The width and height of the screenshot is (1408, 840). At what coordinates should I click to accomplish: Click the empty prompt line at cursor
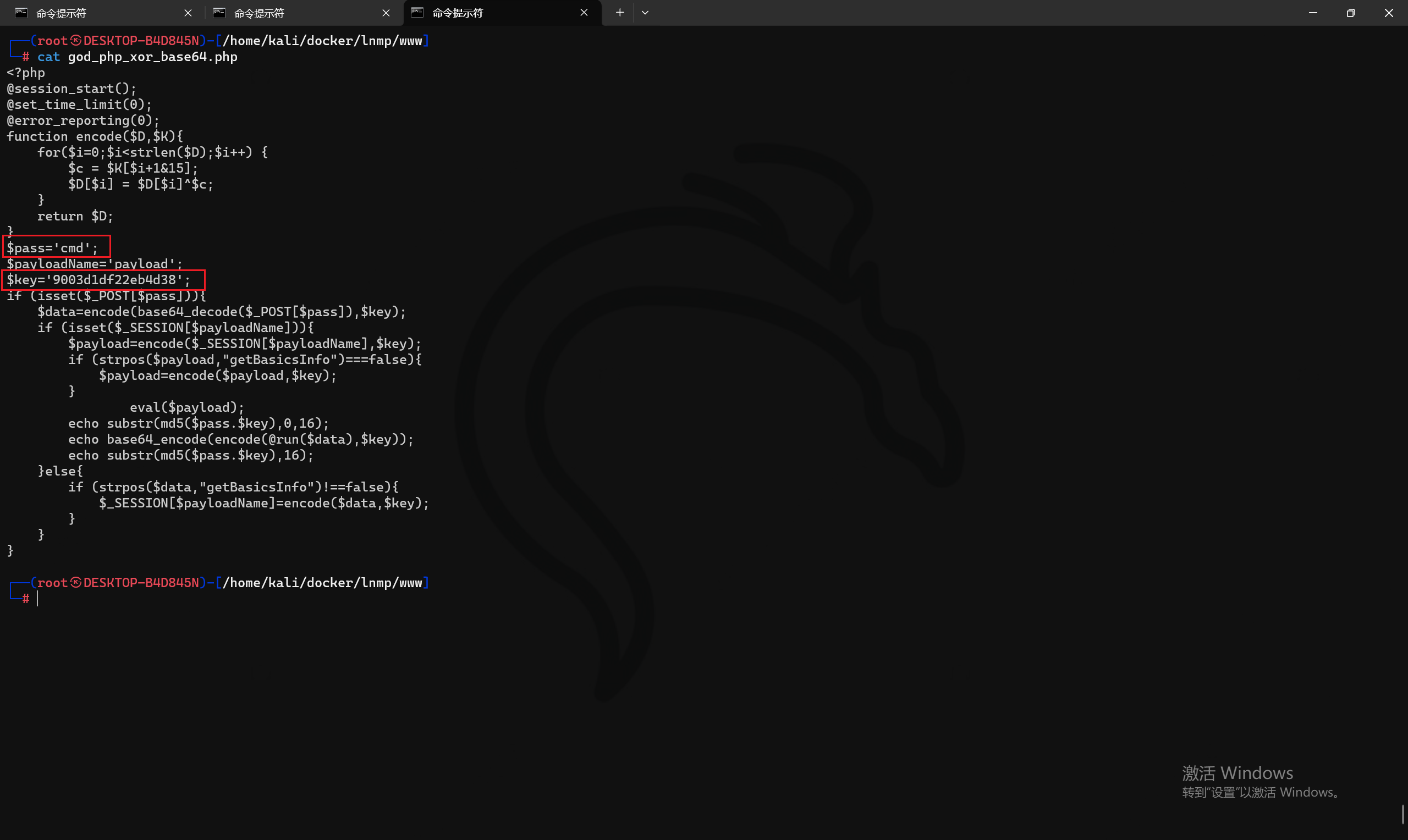[38, 599]
